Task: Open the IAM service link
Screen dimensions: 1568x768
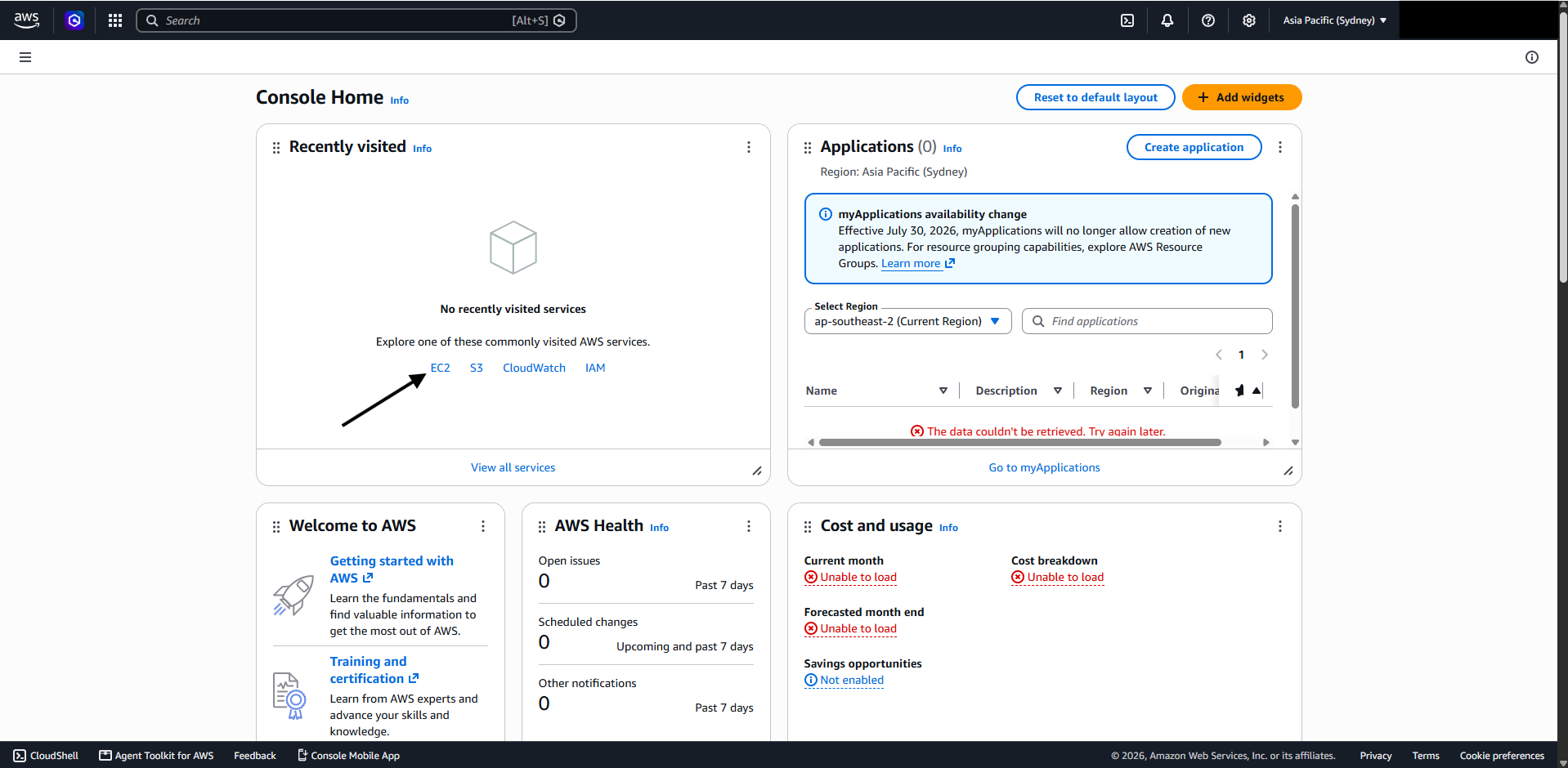Action: [x=595, y=368]
